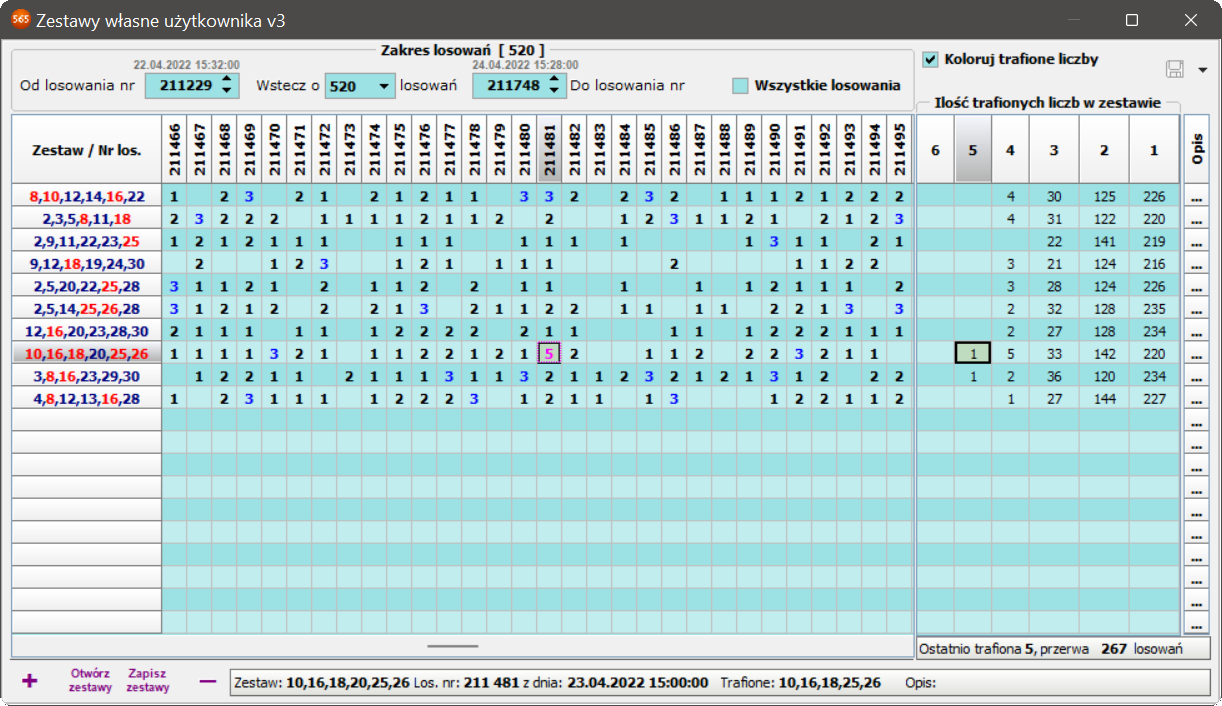The image size is (1222, 706).
Task: Select set row 4,8,12,13,16,28
Action: click(87, 398)
